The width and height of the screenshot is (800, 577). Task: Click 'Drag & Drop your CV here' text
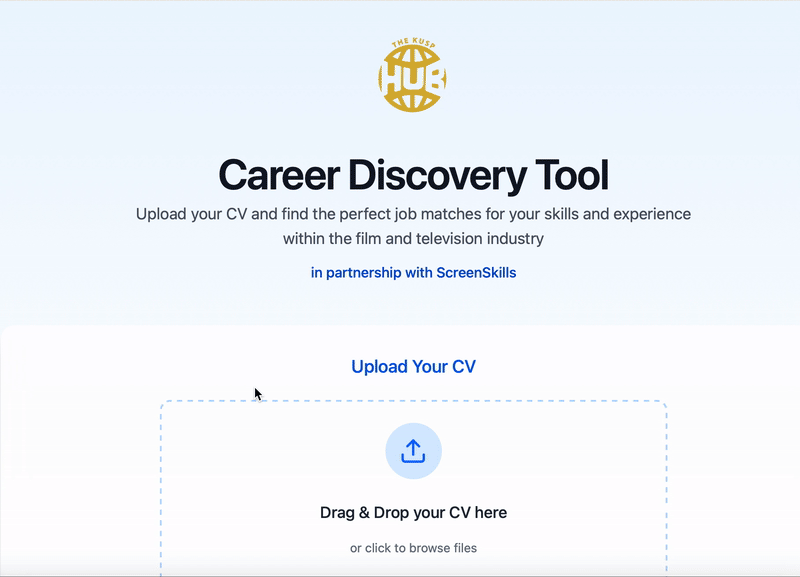413,512
